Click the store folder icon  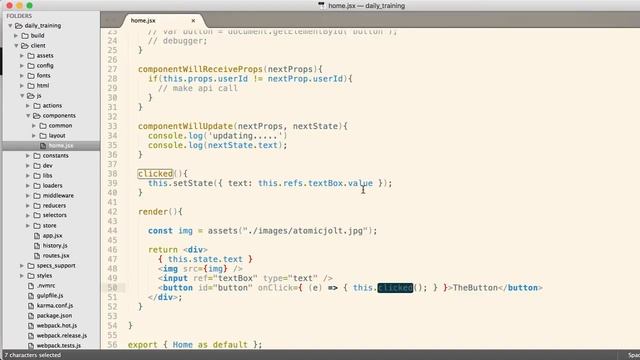point(37,225)
